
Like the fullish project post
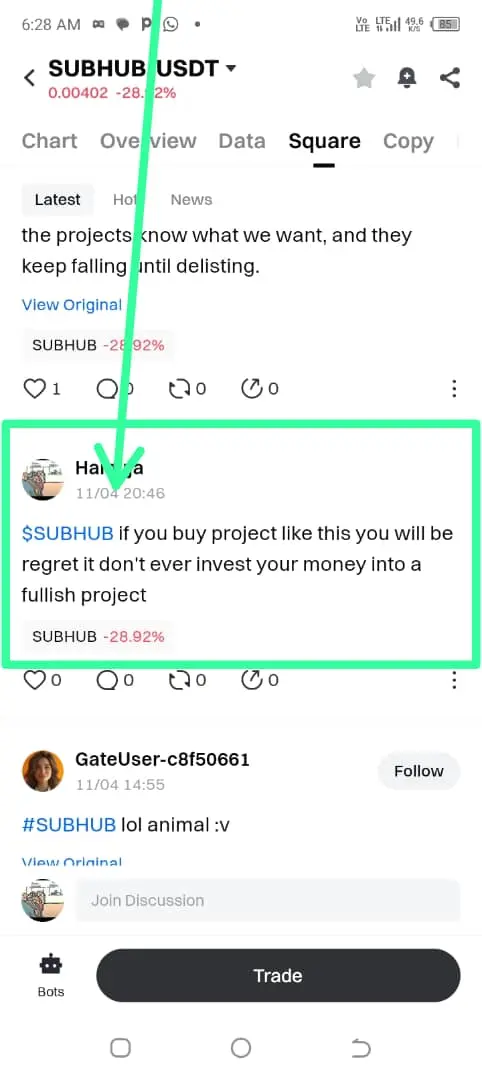34,681
